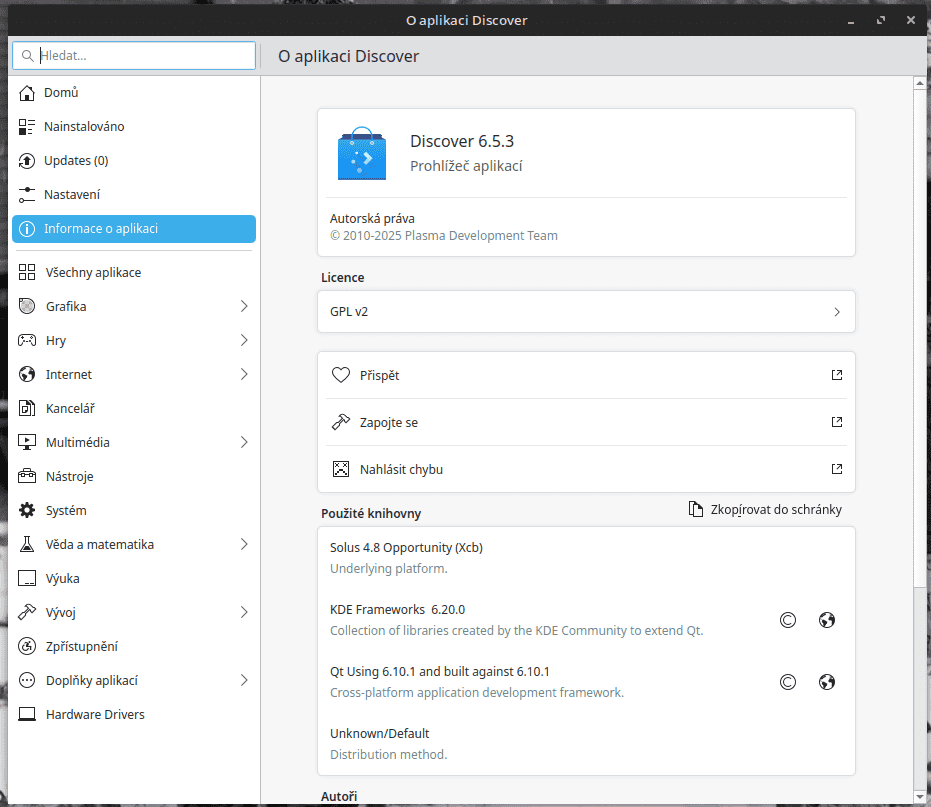Open Qt website globe icon
This screenshot has width=931, height=807.
827,682
